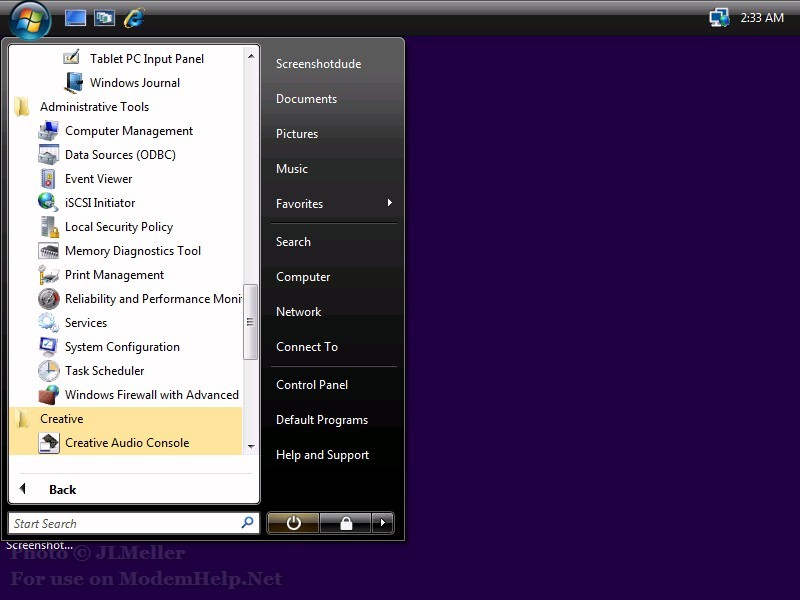
Task: Open Favorites from the Start menu
Action: pos(299,204)
